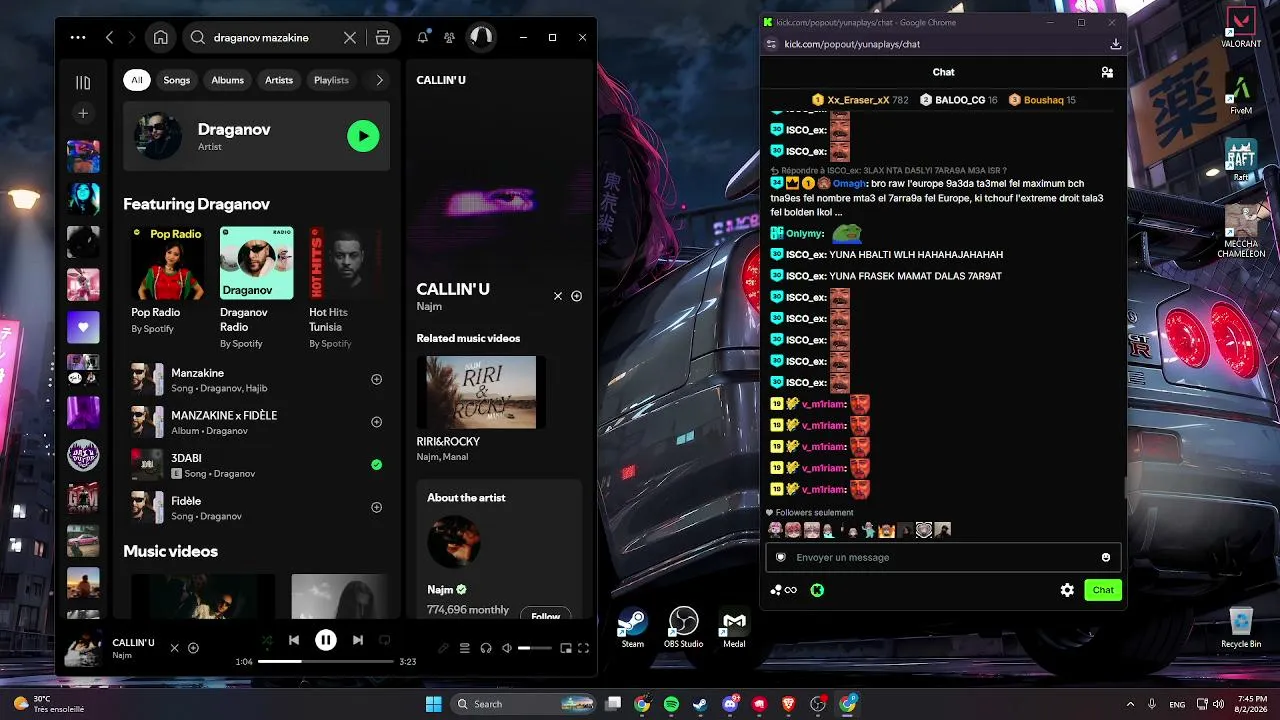This screenshot has width=1280, height=720.
Task: Open Discord from the taskbar
Action: [730, 704]
